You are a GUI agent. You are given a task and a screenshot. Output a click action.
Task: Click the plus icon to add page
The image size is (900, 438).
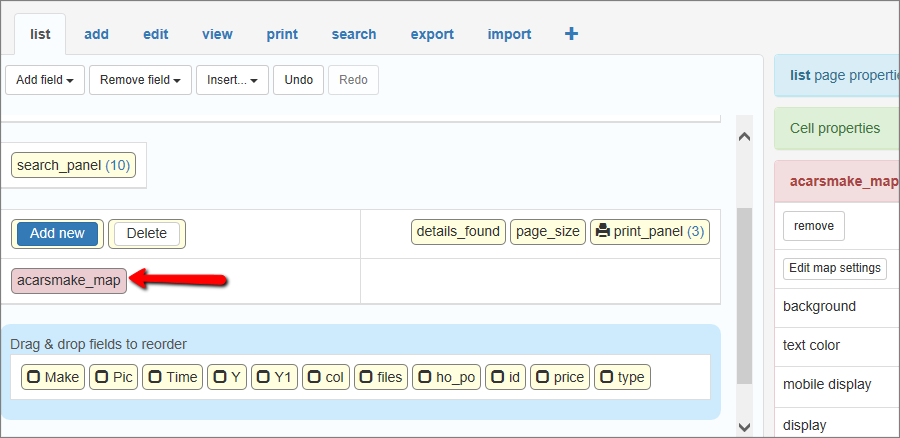click(x=571, y=34)
